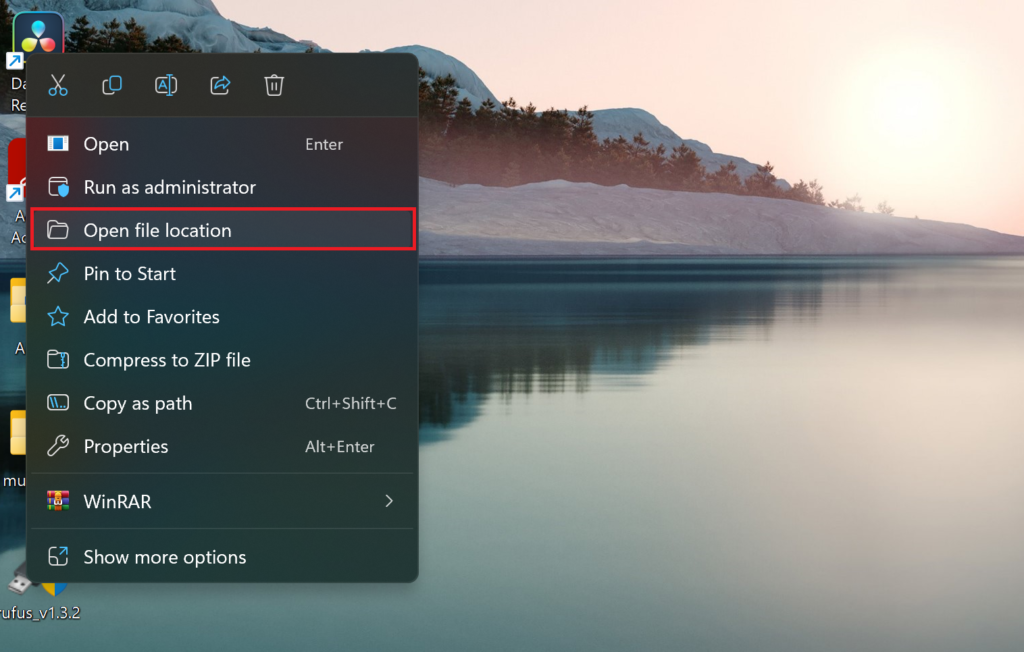
Task: Select Run as administrator
Action: pos(168,187)
